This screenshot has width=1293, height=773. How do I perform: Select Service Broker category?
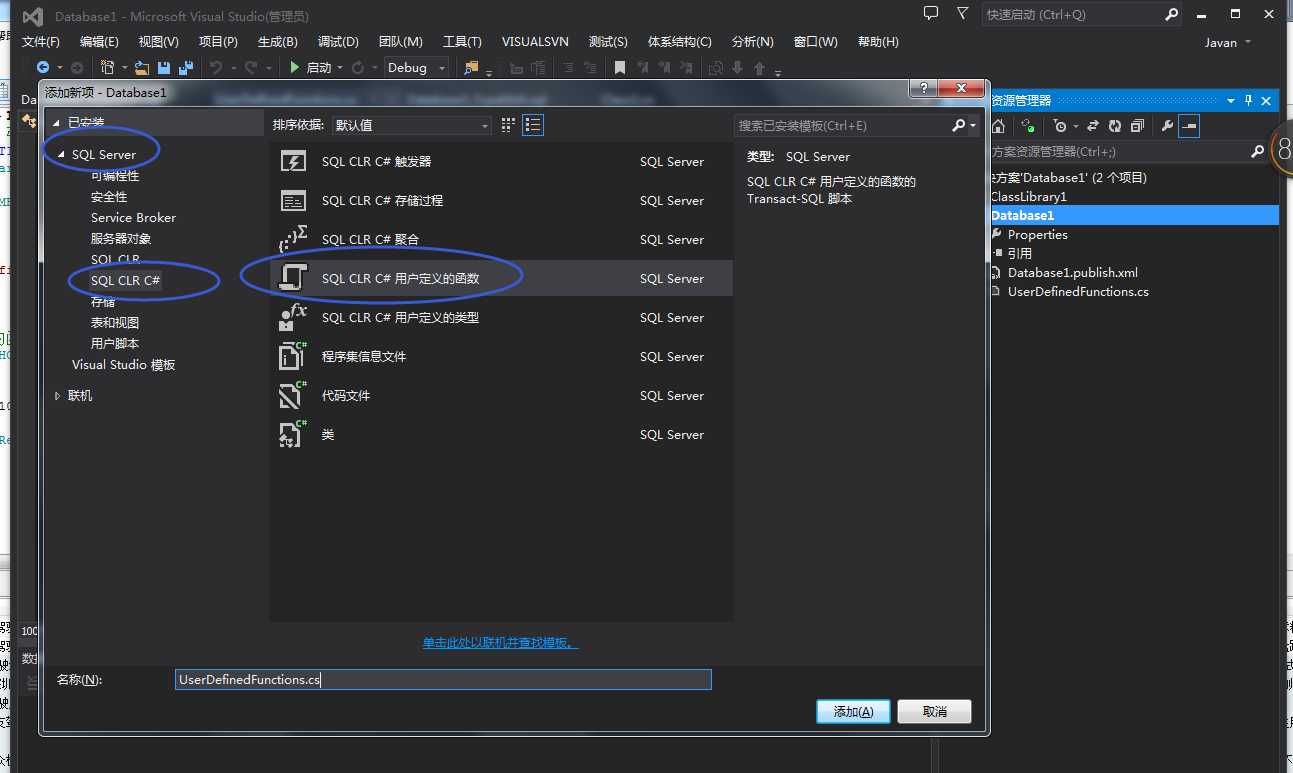133,218
